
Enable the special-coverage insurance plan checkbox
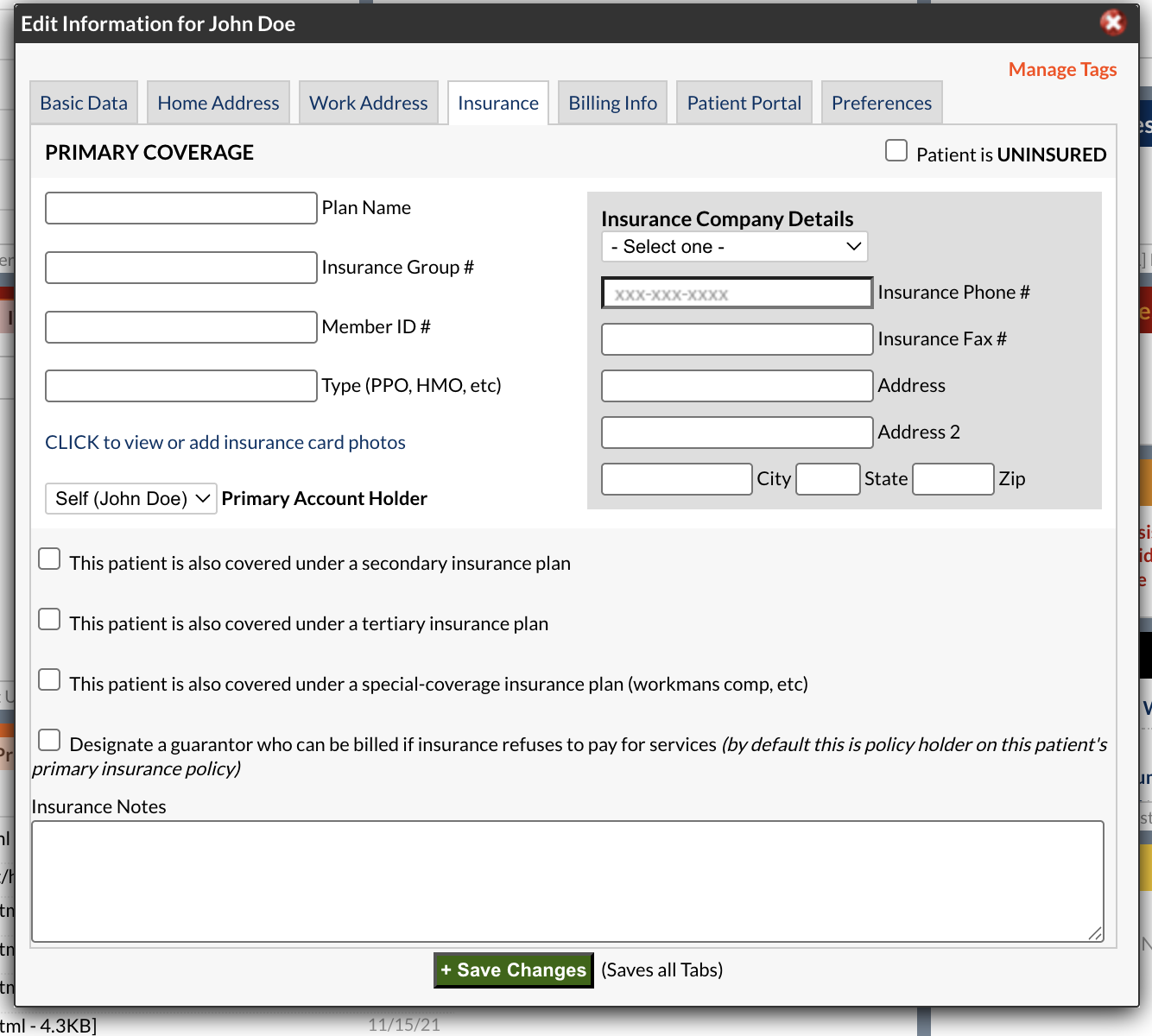tap(49, 680)
